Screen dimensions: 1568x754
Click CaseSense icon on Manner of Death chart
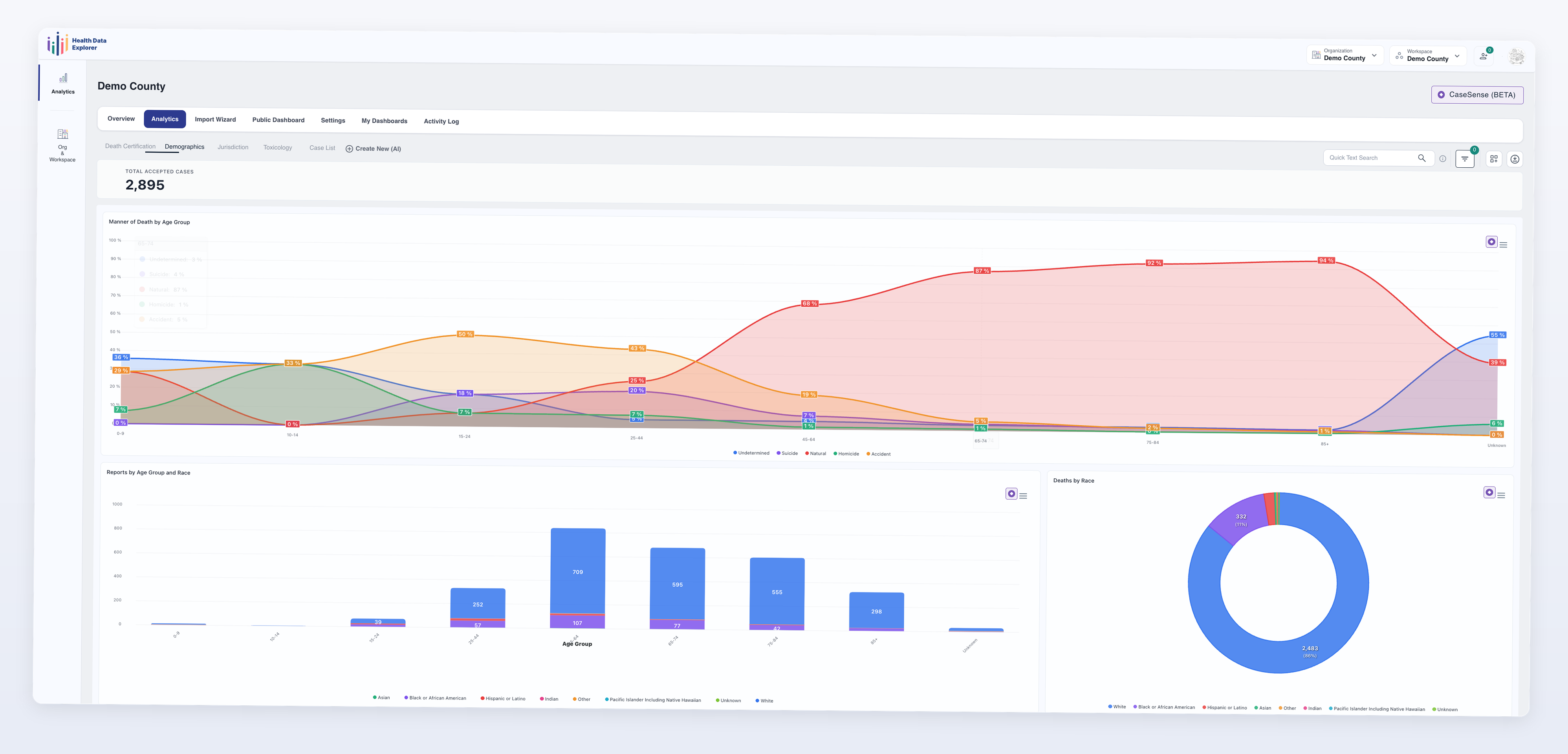click(x=1491, y=242)
